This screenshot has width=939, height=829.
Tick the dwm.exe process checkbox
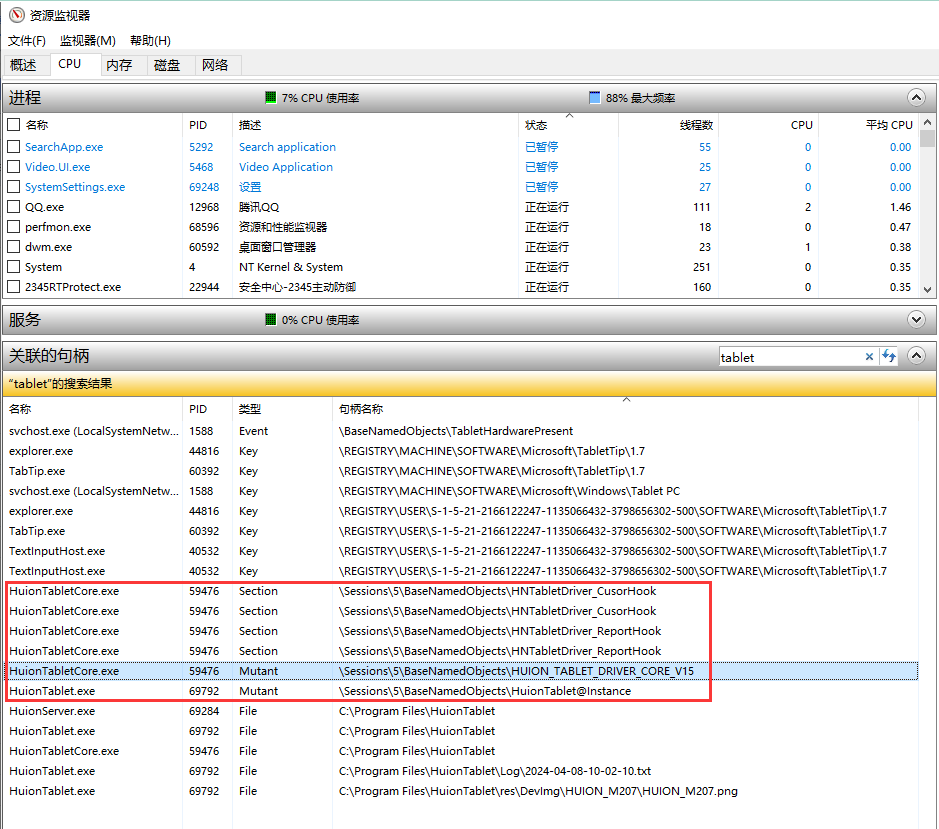pos(13,247)
